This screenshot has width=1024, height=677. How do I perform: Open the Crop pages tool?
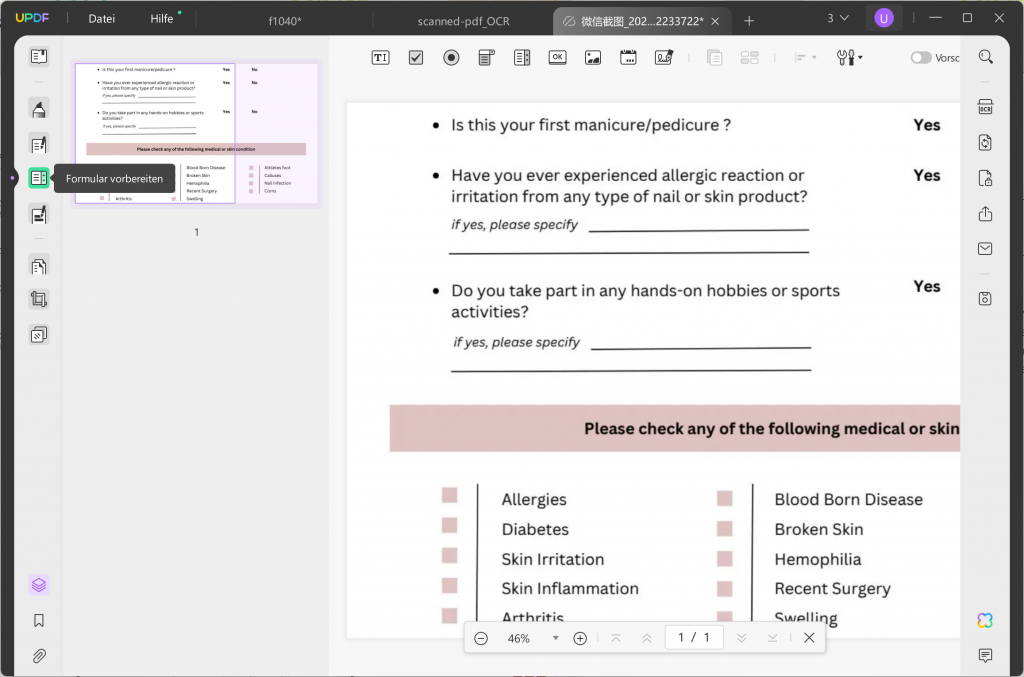click(x=38, y=298)
